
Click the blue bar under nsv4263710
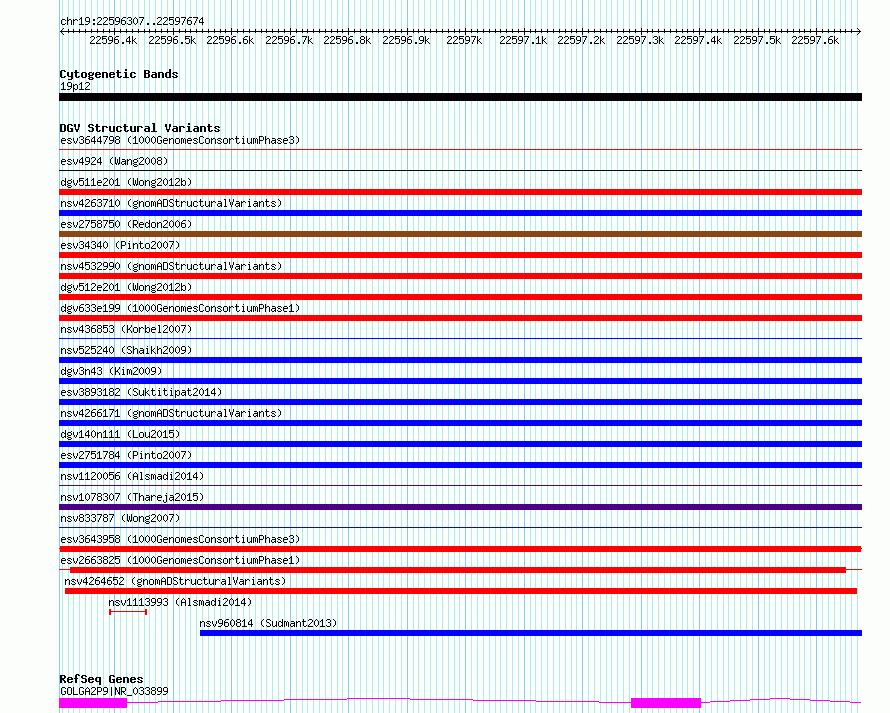tap(460, 213)
